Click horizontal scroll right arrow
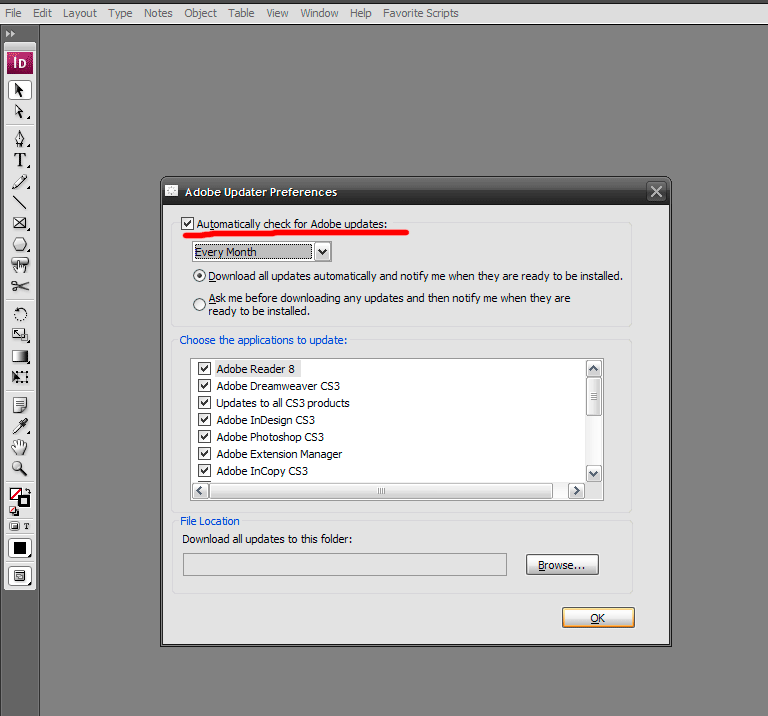This screenshot has width=768, height=716. (576, 491)
